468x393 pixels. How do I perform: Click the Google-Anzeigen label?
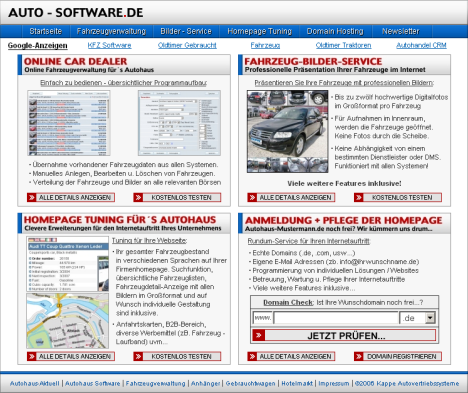coord(38,45)
